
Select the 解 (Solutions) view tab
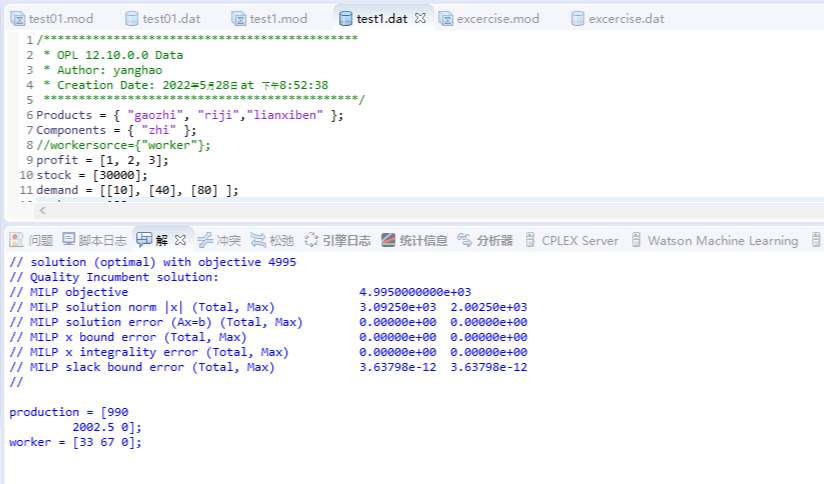[152, 240]
